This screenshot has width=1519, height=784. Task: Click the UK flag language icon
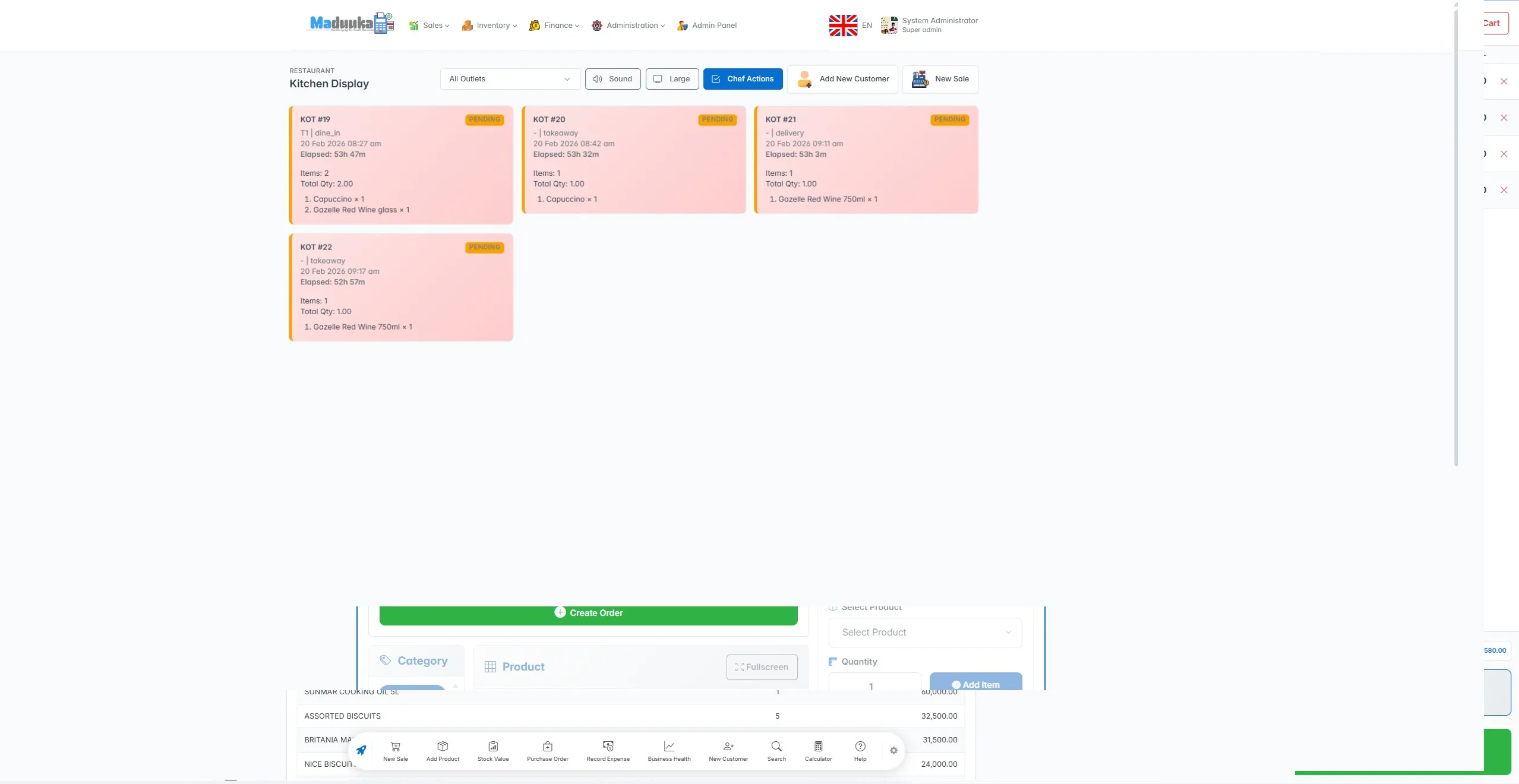tap(843, 26)
